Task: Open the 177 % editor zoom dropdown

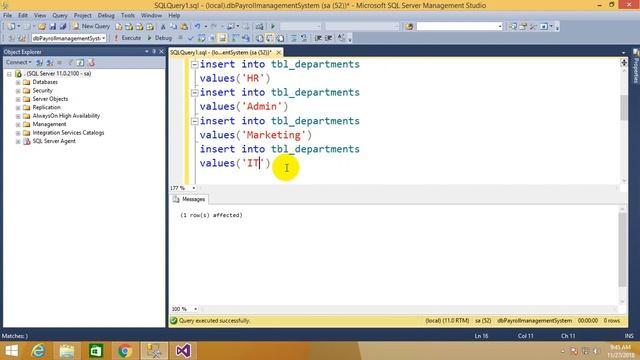Action: click(x=193, y=188)
